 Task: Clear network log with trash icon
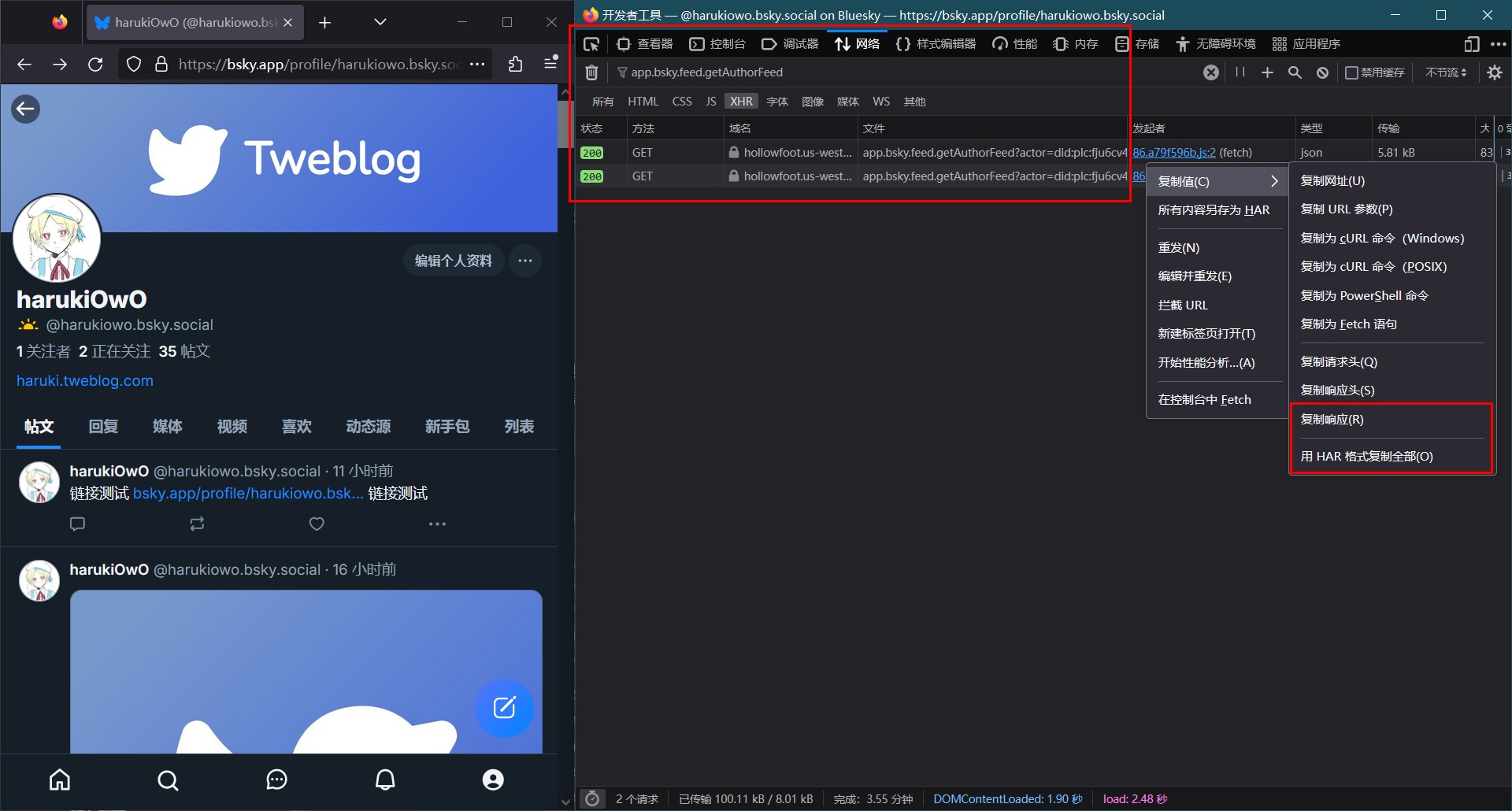(591, 72)
